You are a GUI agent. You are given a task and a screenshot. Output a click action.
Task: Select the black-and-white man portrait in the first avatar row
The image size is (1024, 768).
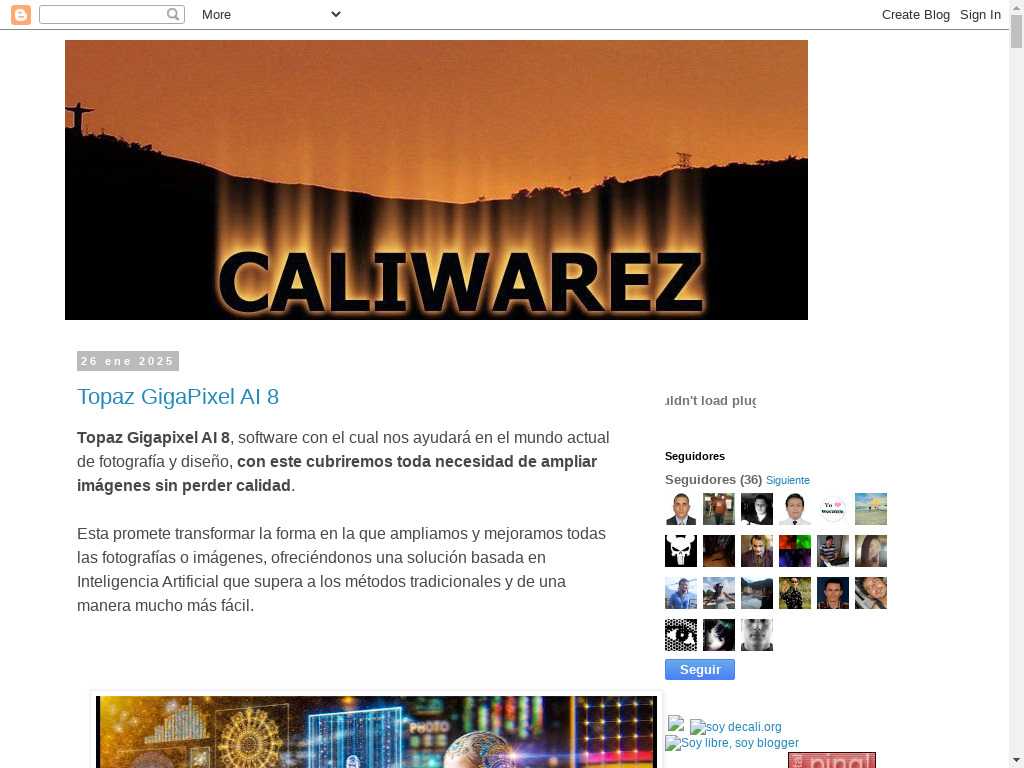[x=757, y=509]
